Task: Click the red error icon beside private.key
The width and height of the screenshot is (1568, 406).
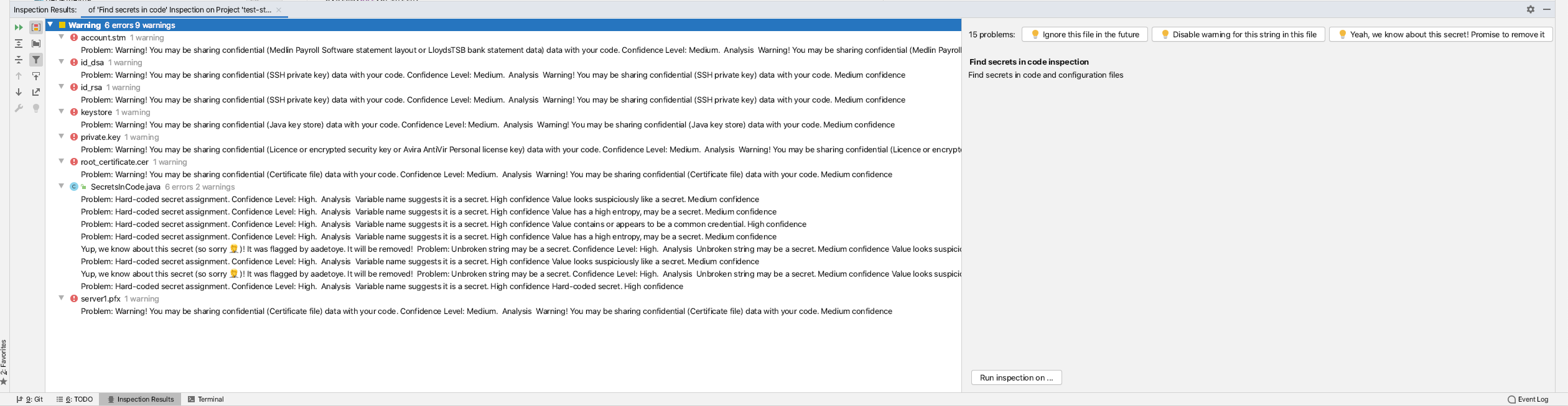Action: [x=74, y=137]
